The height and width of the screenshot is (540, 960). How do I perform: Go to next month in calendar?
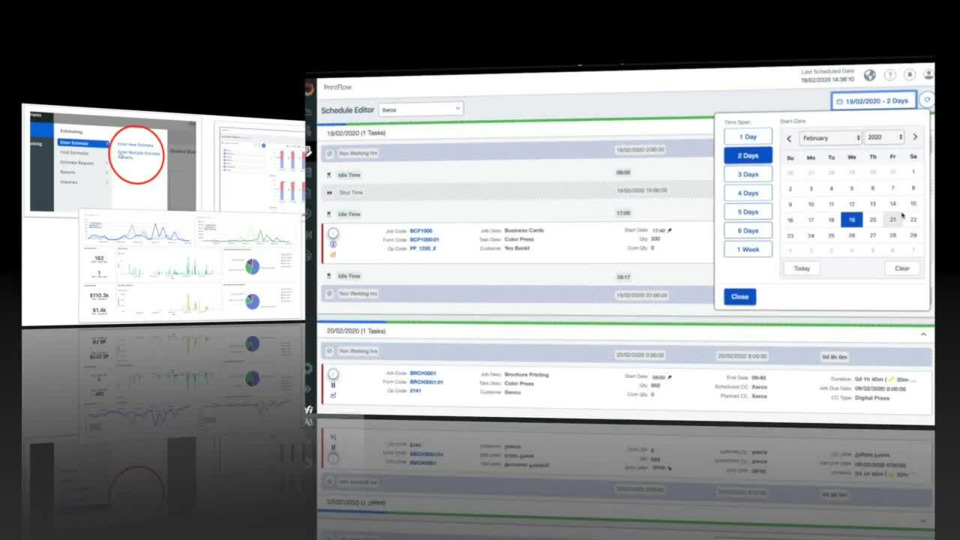(914, 137)
